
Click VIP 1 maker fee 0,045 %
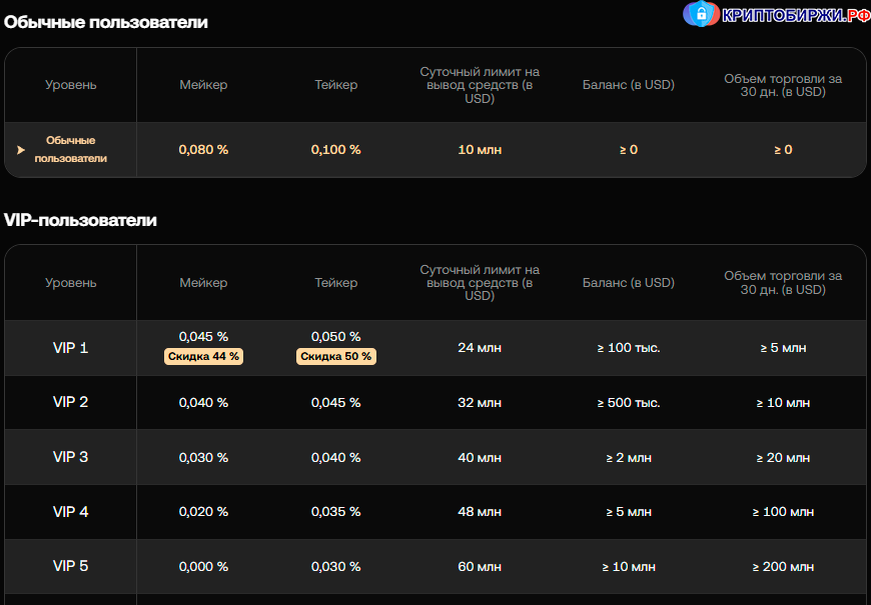pos(203,337)
